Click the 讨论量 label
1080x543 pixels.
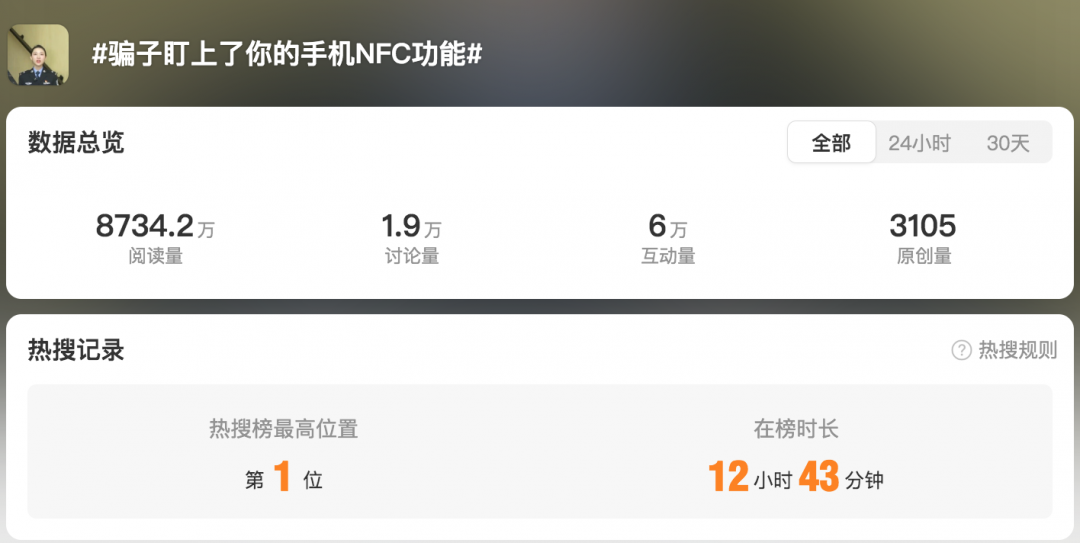pos(412,256)
